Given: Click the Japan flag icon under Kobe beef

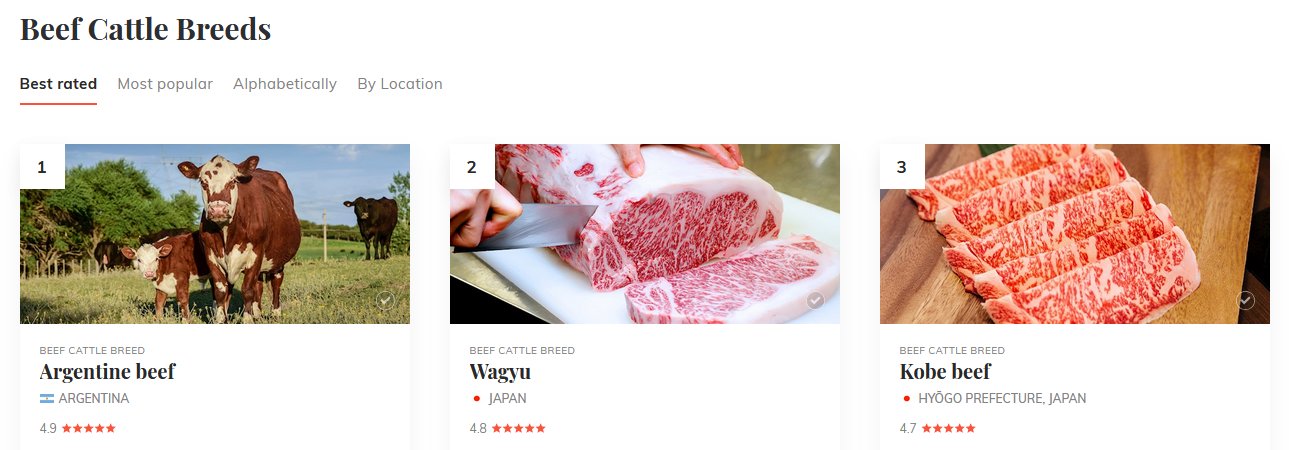Looking at the screenshot, I should click(x=907, y=399).
